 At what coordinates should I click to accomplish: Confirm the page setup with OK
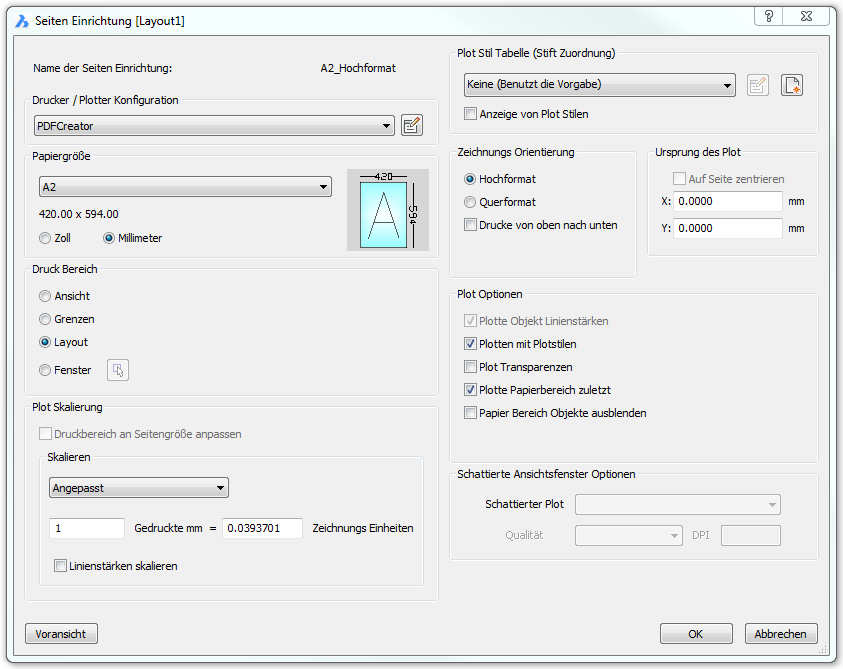tap(696, 634)
